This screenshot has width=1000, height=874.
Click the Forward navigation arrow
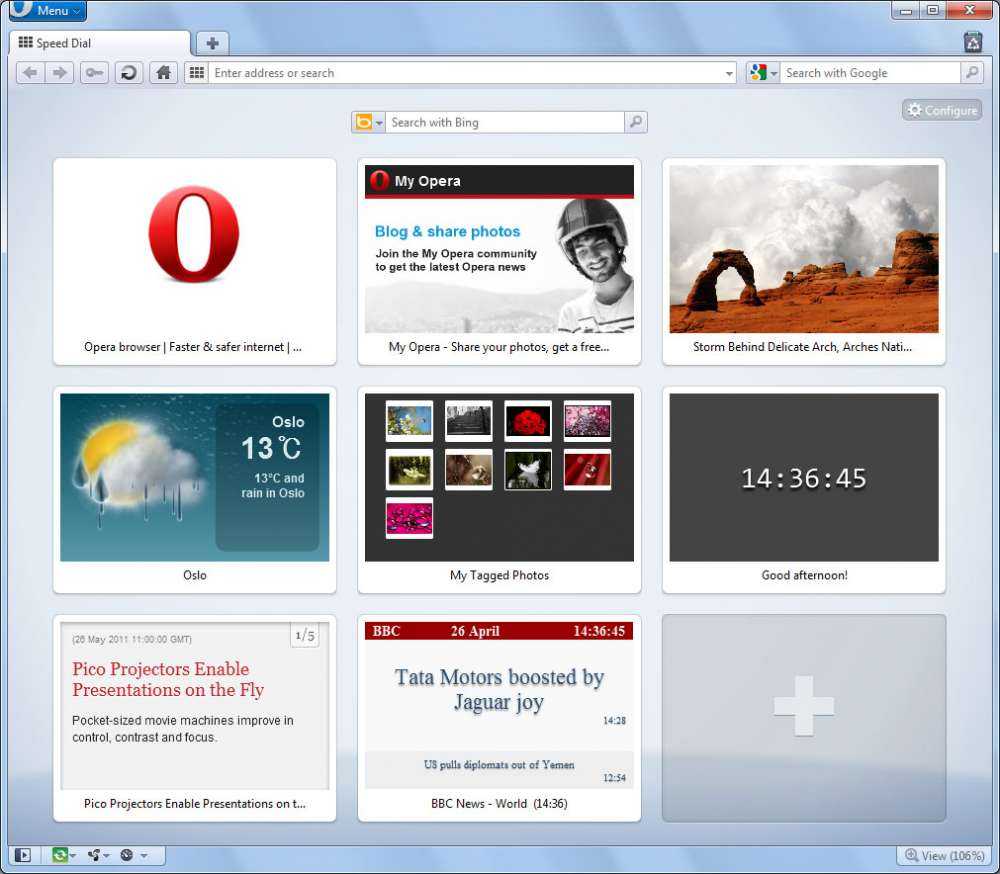[x=60, y=73]
